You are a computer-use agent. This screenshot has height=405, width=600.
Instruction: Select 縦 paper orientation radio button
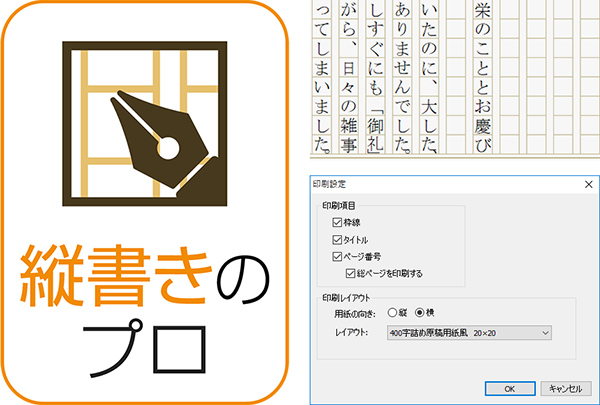pyautogui.click(x=392, y=312)
